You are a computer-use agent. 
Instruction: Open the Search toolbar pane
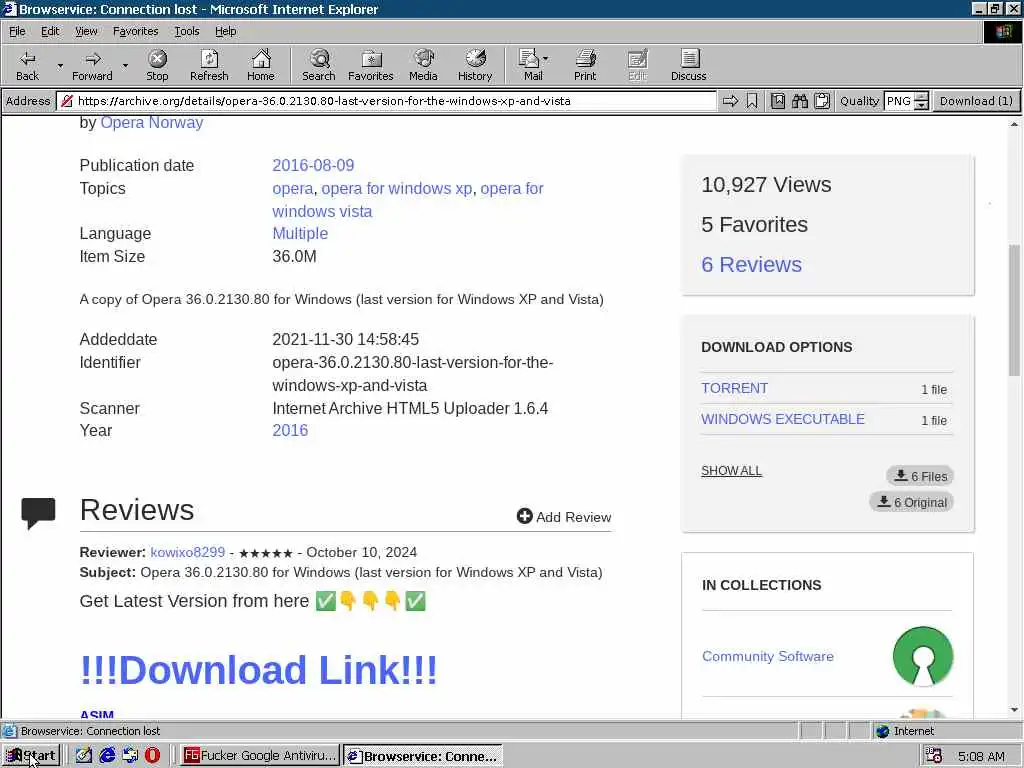[x=319, y=65]
